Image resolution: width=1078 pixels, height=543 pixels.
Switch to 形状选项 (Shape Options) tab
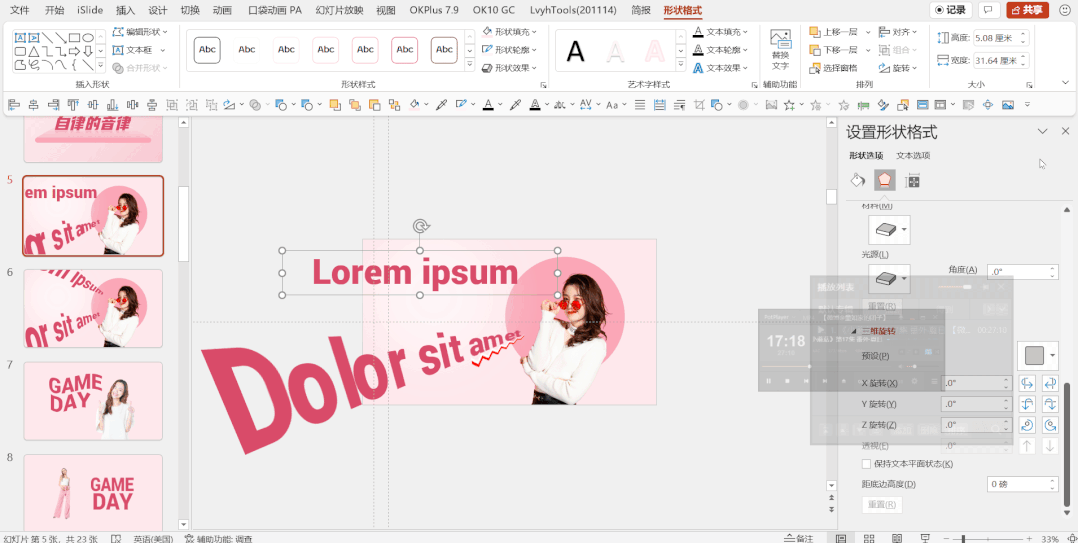(866, 155)
